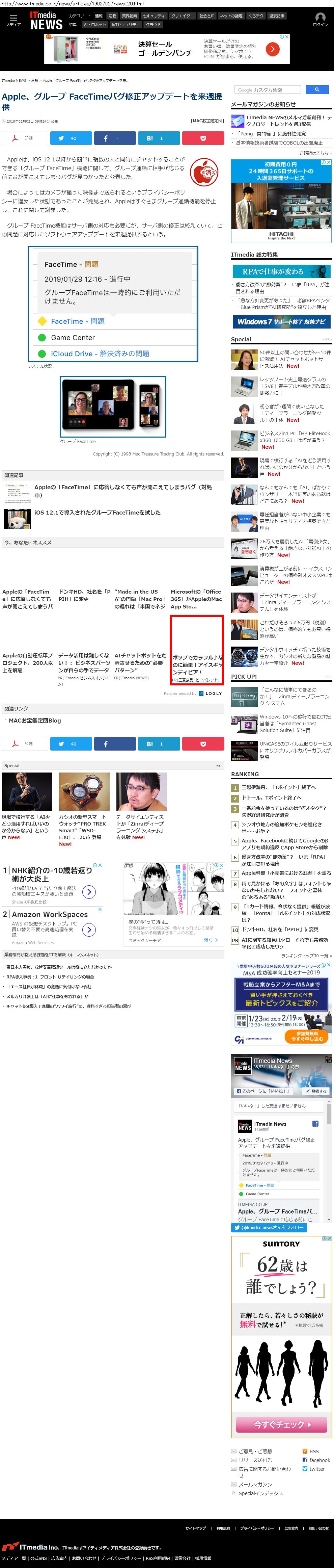Viewport: 334px width, 1568px height.
Task: Open the RPAで仕事が変わる banner
Action: (281, 271)
